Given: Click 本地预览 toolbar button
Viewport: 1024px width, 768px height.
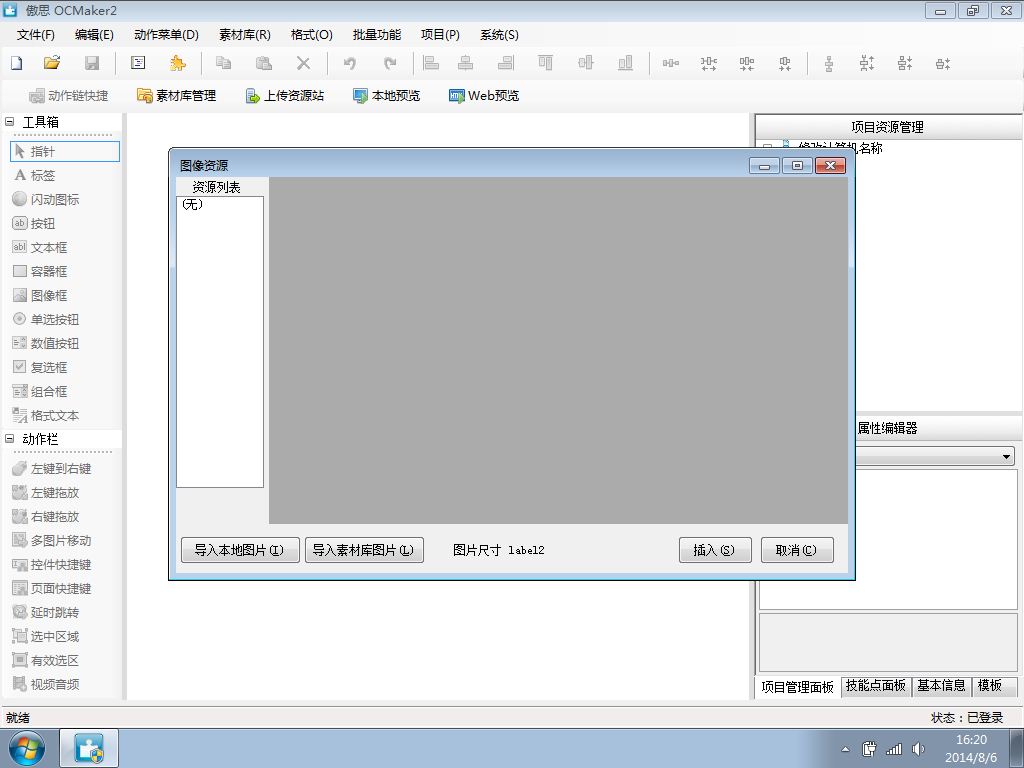Looking at the screenshot, I should tap(387, 95).
